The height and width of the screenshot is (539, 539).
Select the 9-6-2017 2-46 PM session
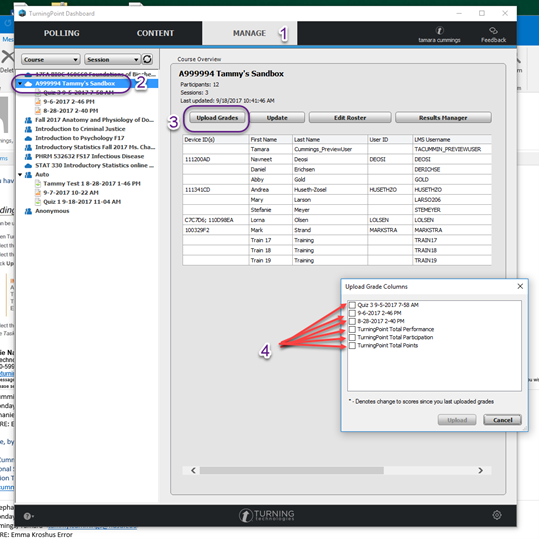tap(69, 102)
